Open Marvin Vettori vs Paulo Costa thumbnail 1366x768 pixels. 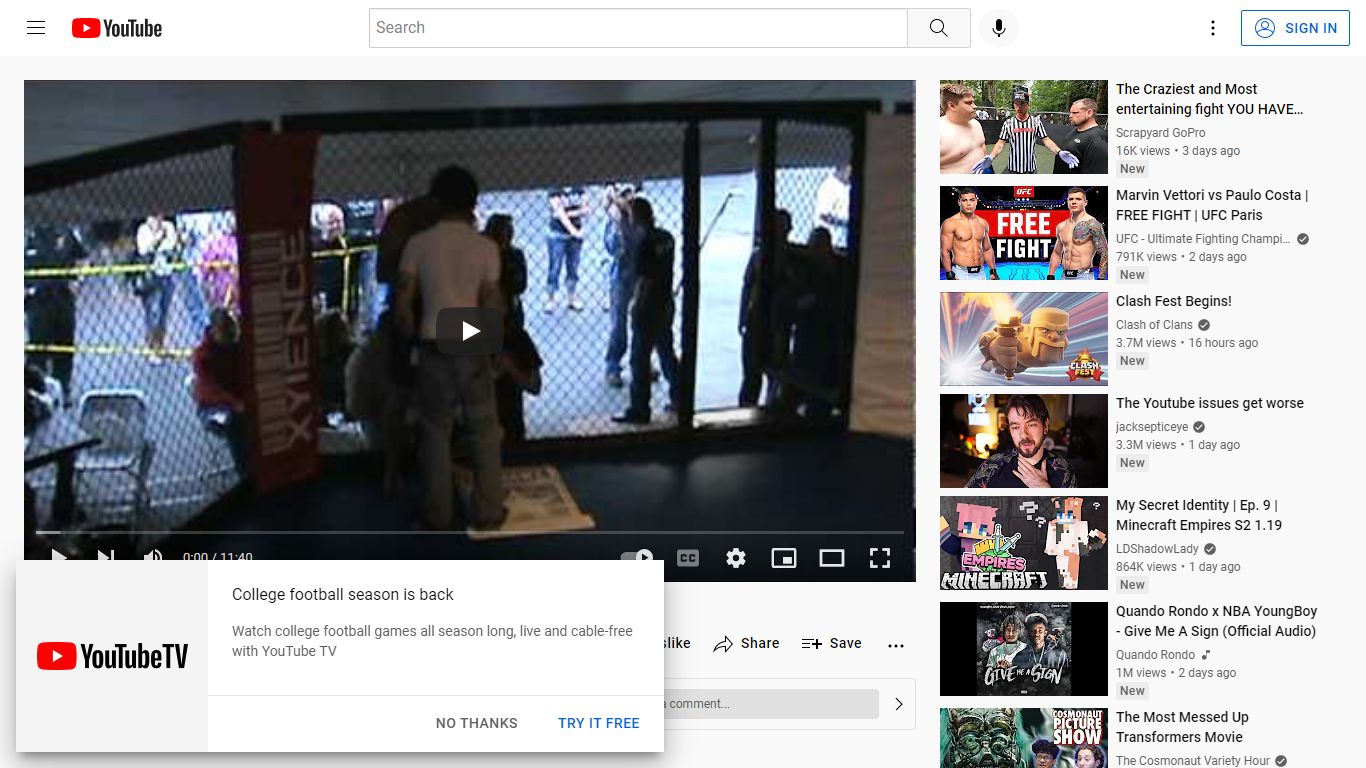[1024, 233]
